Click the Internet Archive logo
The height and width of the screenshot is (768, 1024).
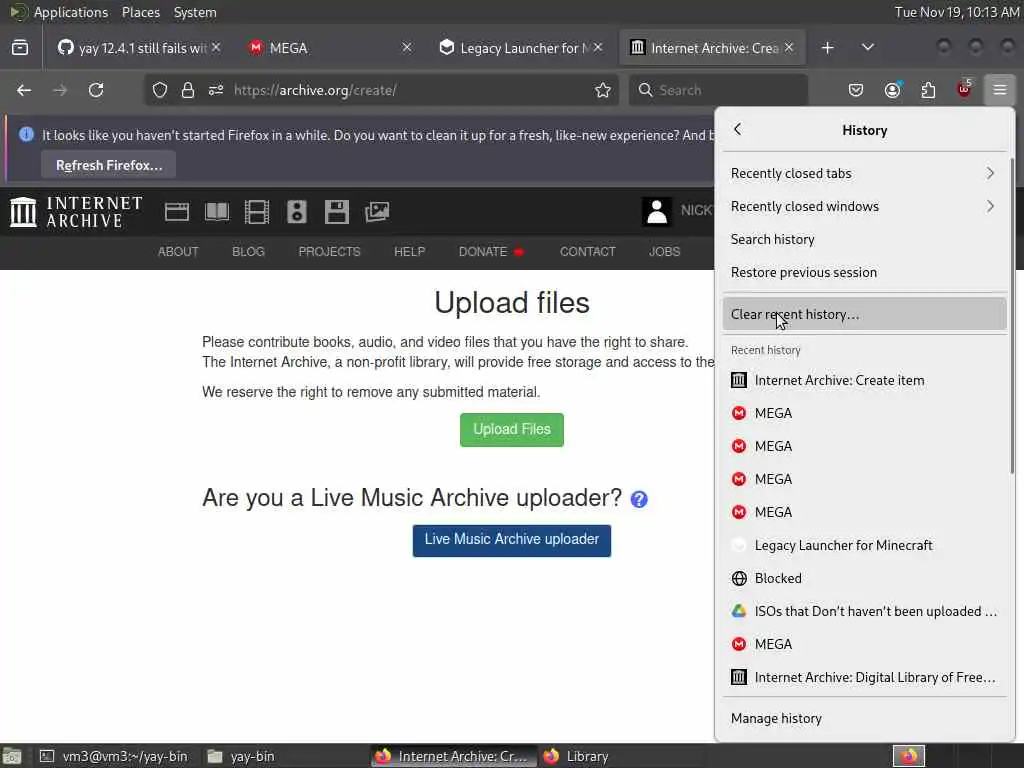point(76,212)
